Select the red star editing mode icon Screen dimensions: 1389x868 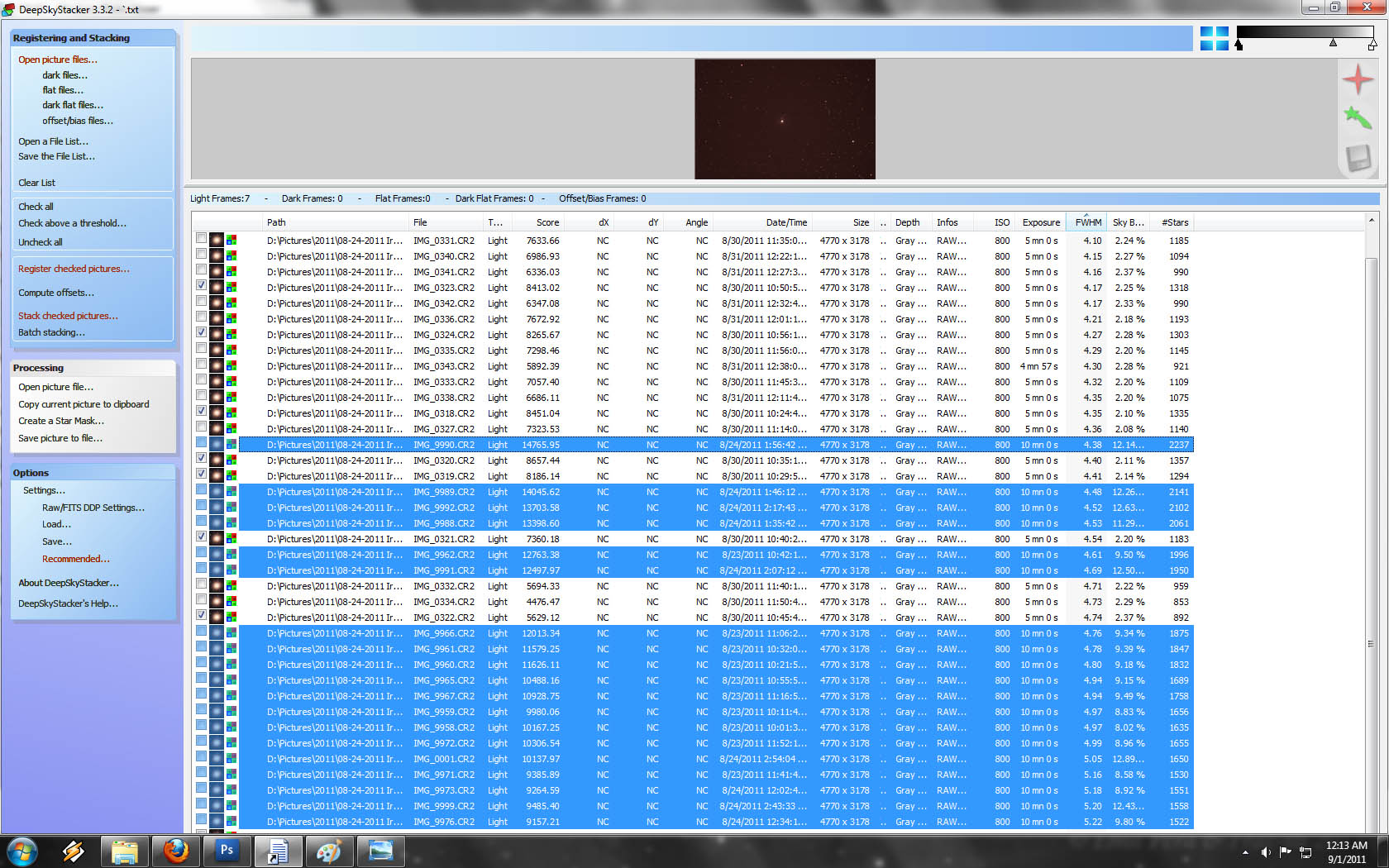pos(1358,80)
